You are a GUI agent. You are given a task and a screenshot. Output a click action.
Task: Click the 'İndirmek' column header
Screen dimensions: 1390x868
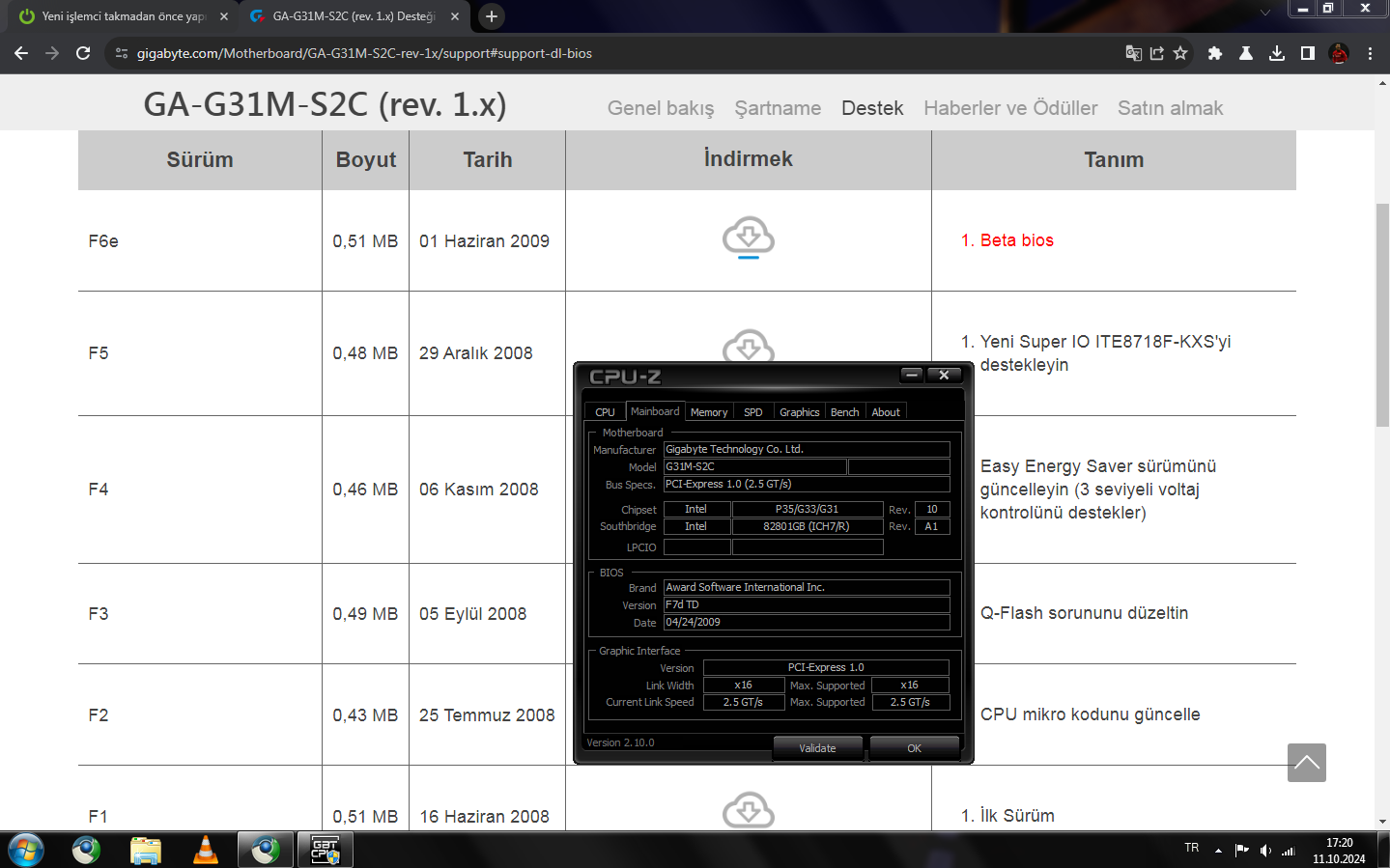click(749, 159)
